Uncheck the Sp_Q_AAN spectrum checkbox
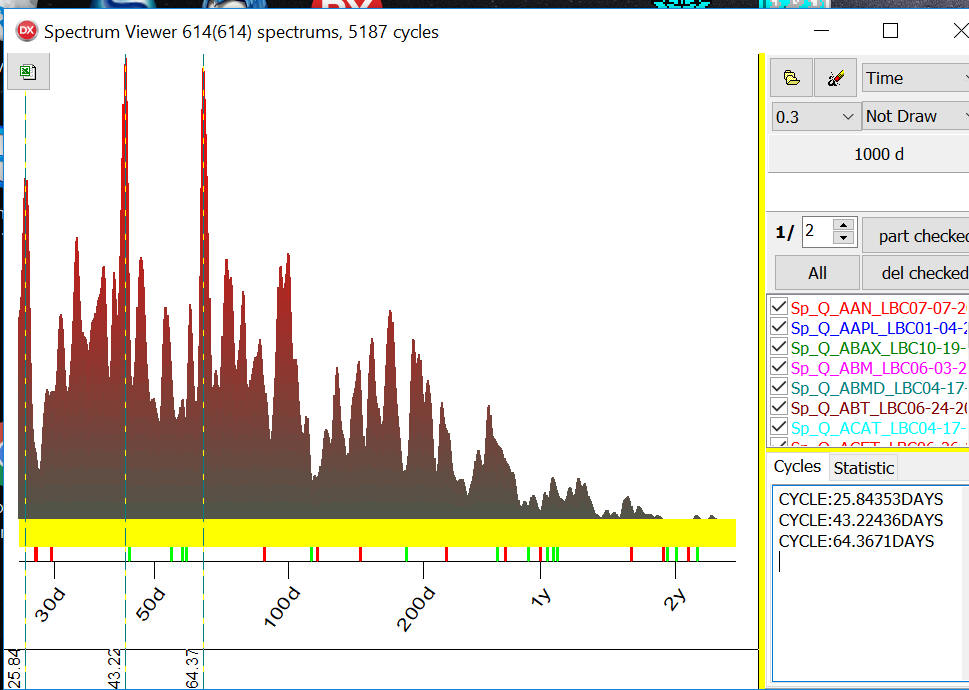 coord(780,307)
